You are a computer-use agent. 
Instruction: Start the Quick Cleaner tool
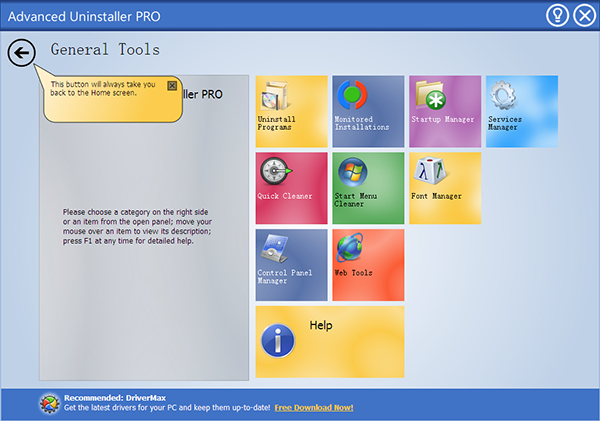pos(291,188)
